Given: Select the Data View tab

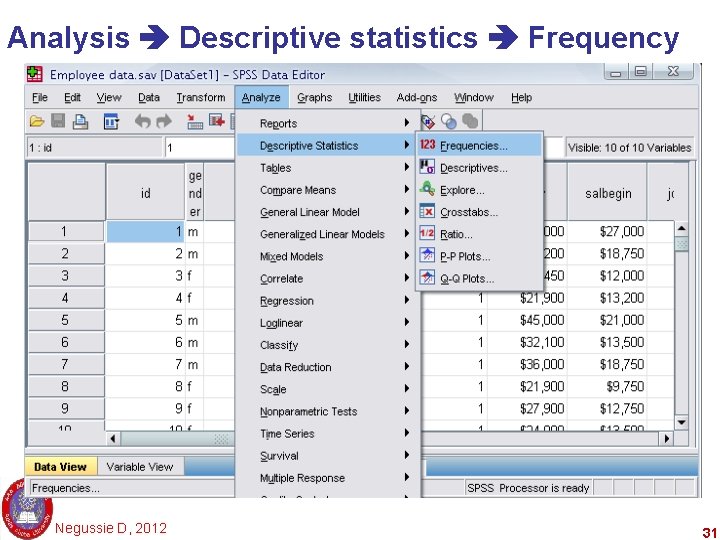Looking at the screenshot, I should pos(60,467).
